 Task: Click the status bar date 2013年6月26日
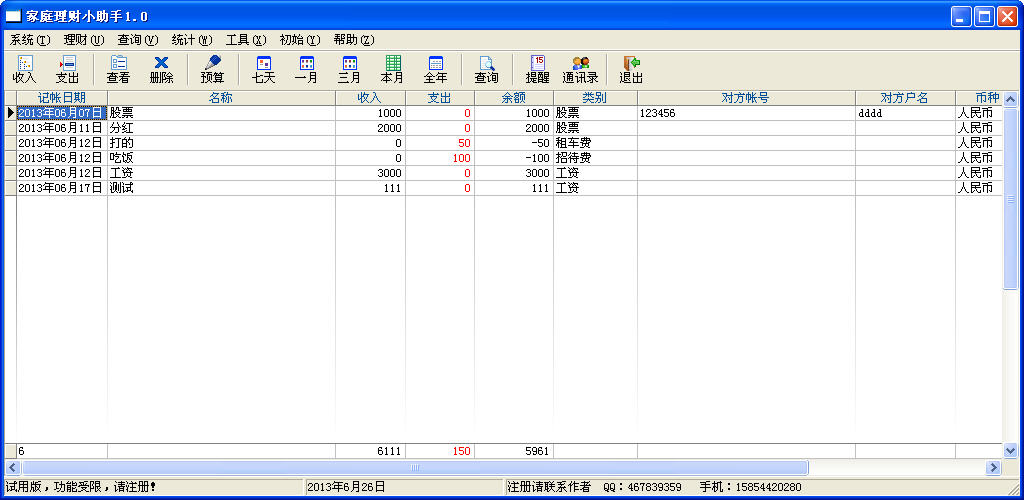[x=346, y=487]
